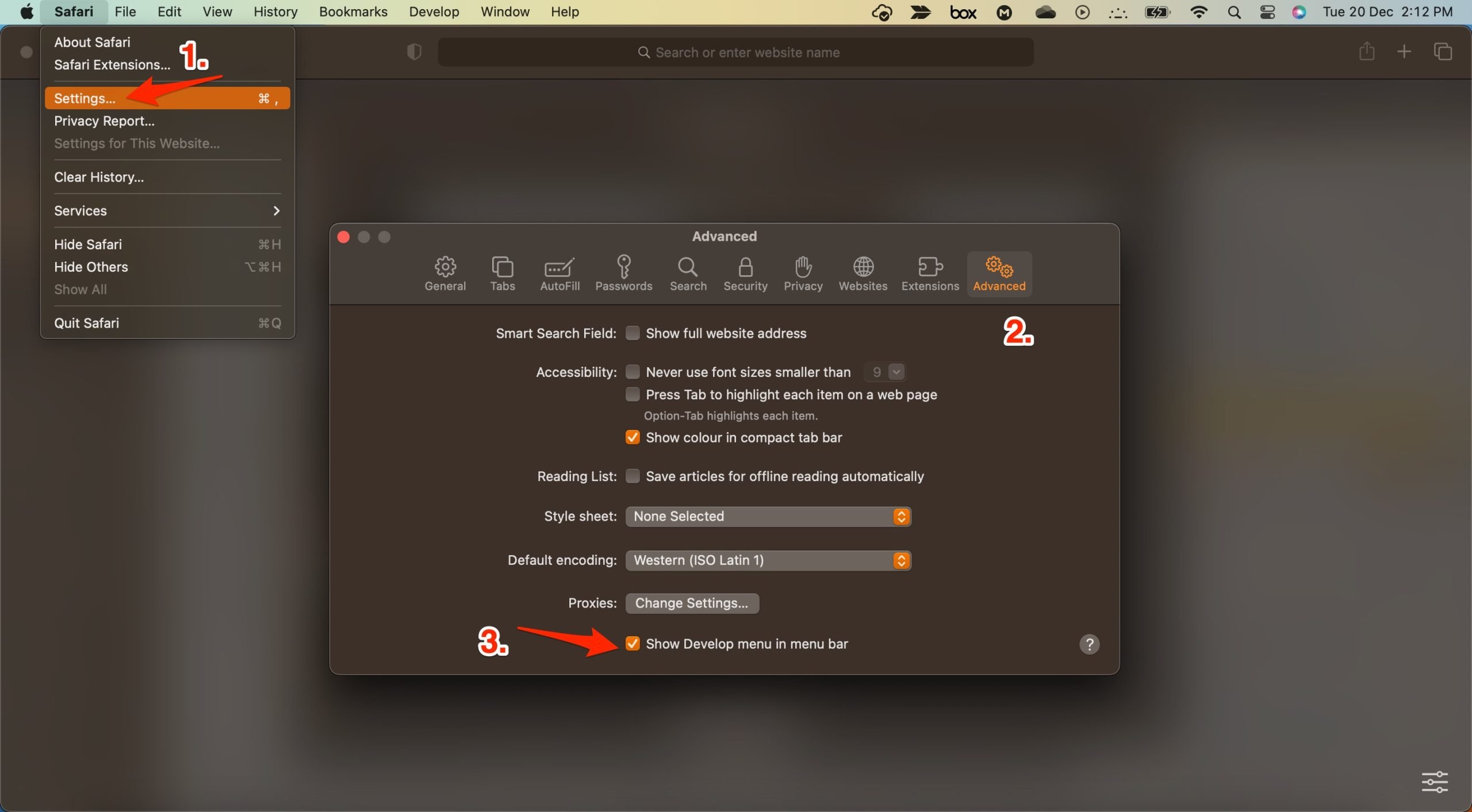Open the font size stepper dropdown

pos(895,371)
